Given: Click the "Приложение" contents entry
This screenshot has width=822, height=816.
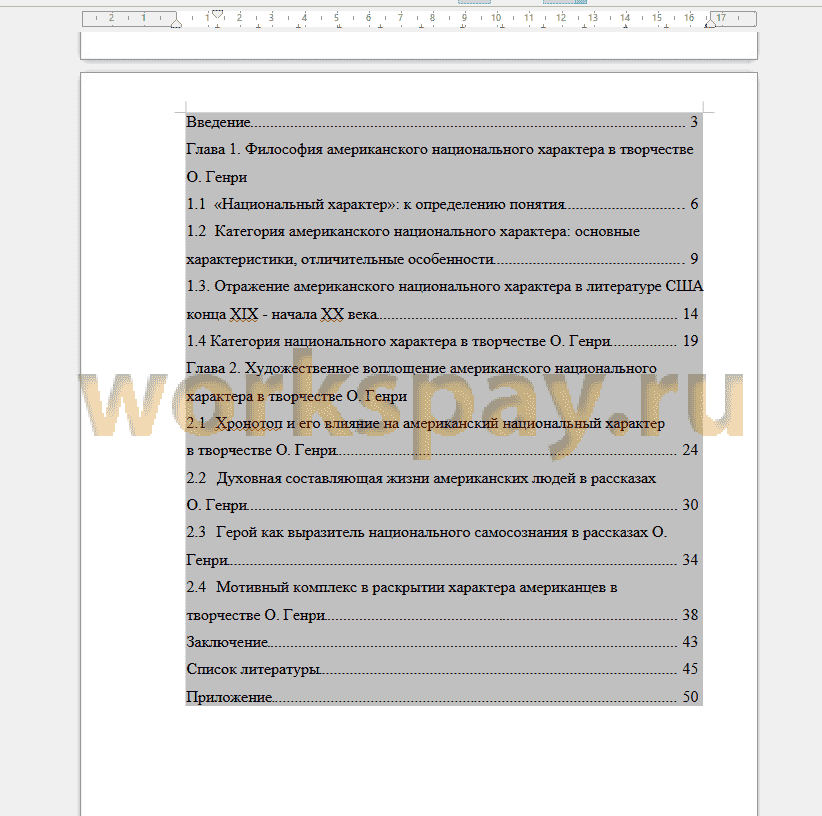Looking at the screenshot, I should pyautogui.click(x=442, y=697).
